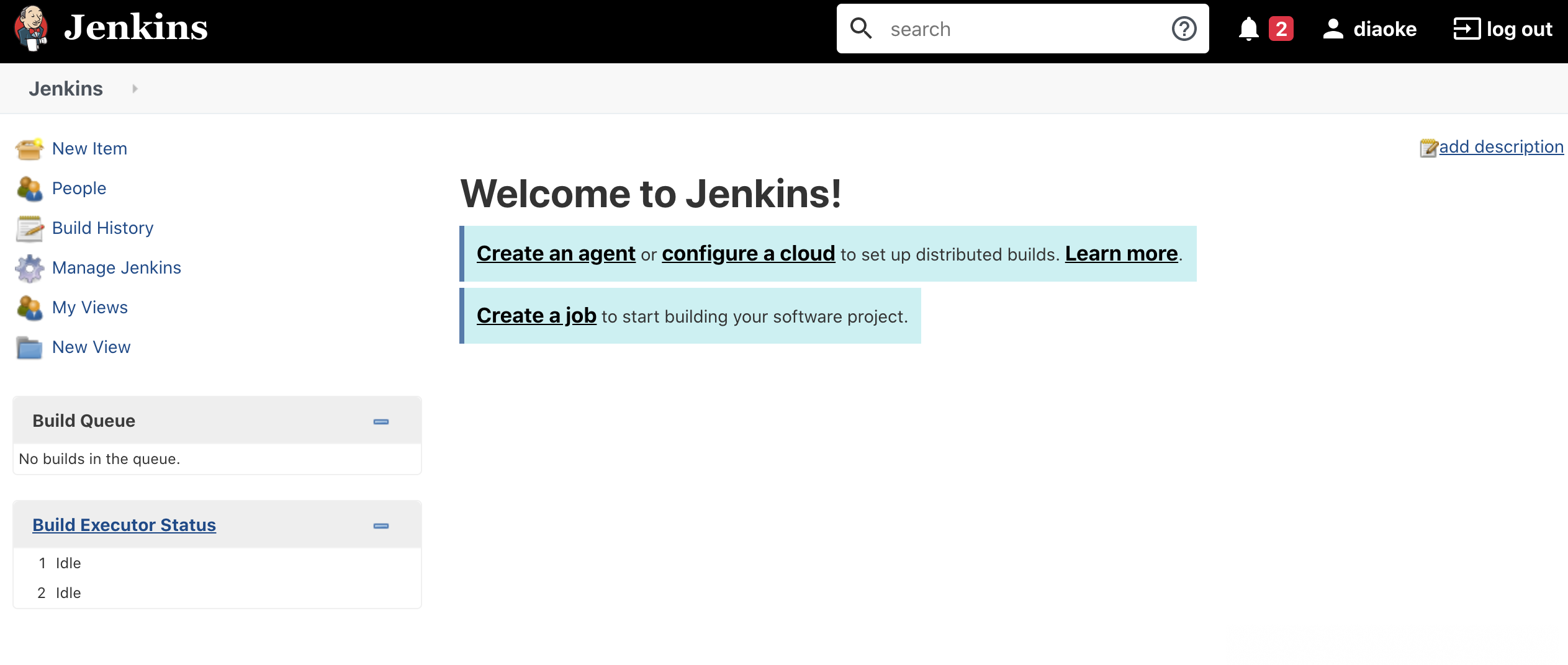Image resolution: width=1568 pixels, height=665 pixels.
Task: Click the Manage Jenkins gear icon
Action: point(29,268)
